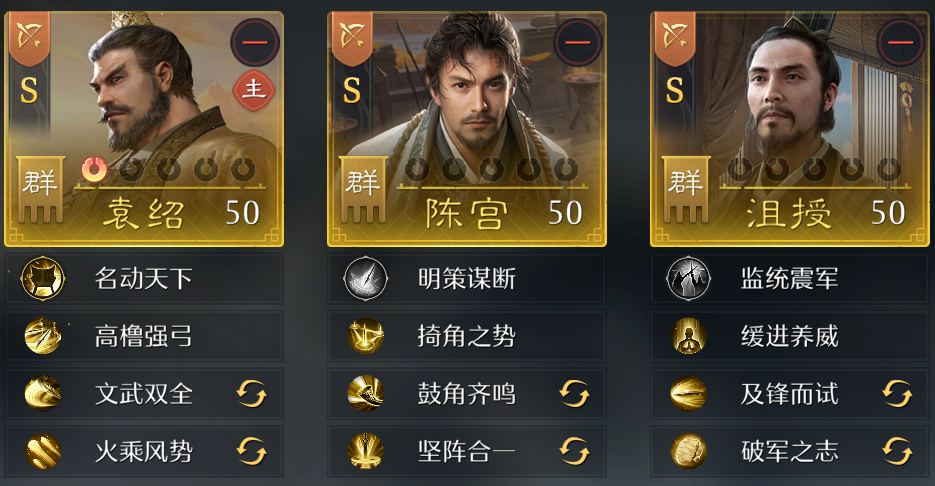Screen dimensions: 935x486
Task: Select the 袁绍 portrait card
Action: tap(144, 129)
